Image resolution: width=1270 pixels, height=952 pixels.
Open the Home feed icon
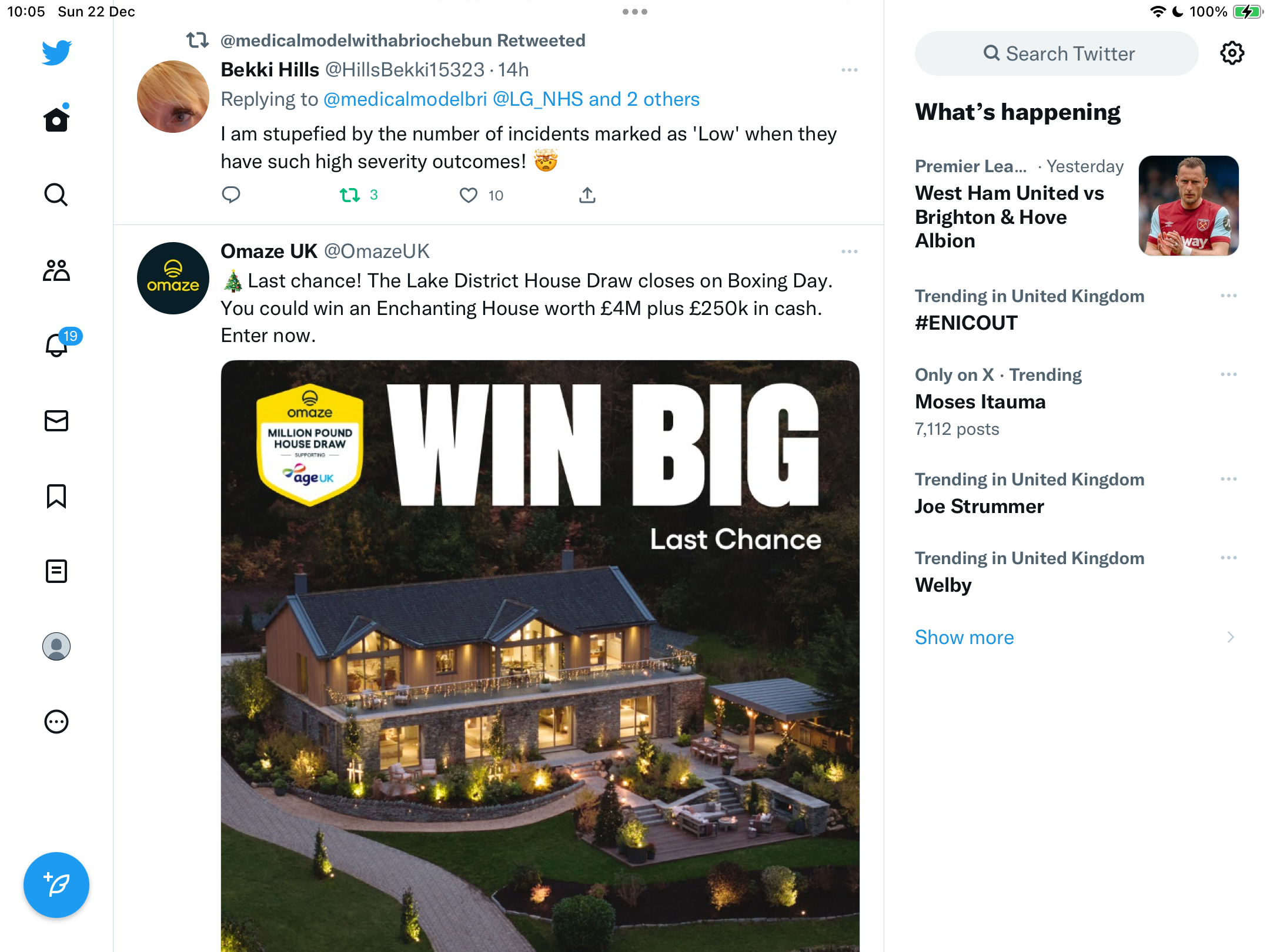[56, 119]
